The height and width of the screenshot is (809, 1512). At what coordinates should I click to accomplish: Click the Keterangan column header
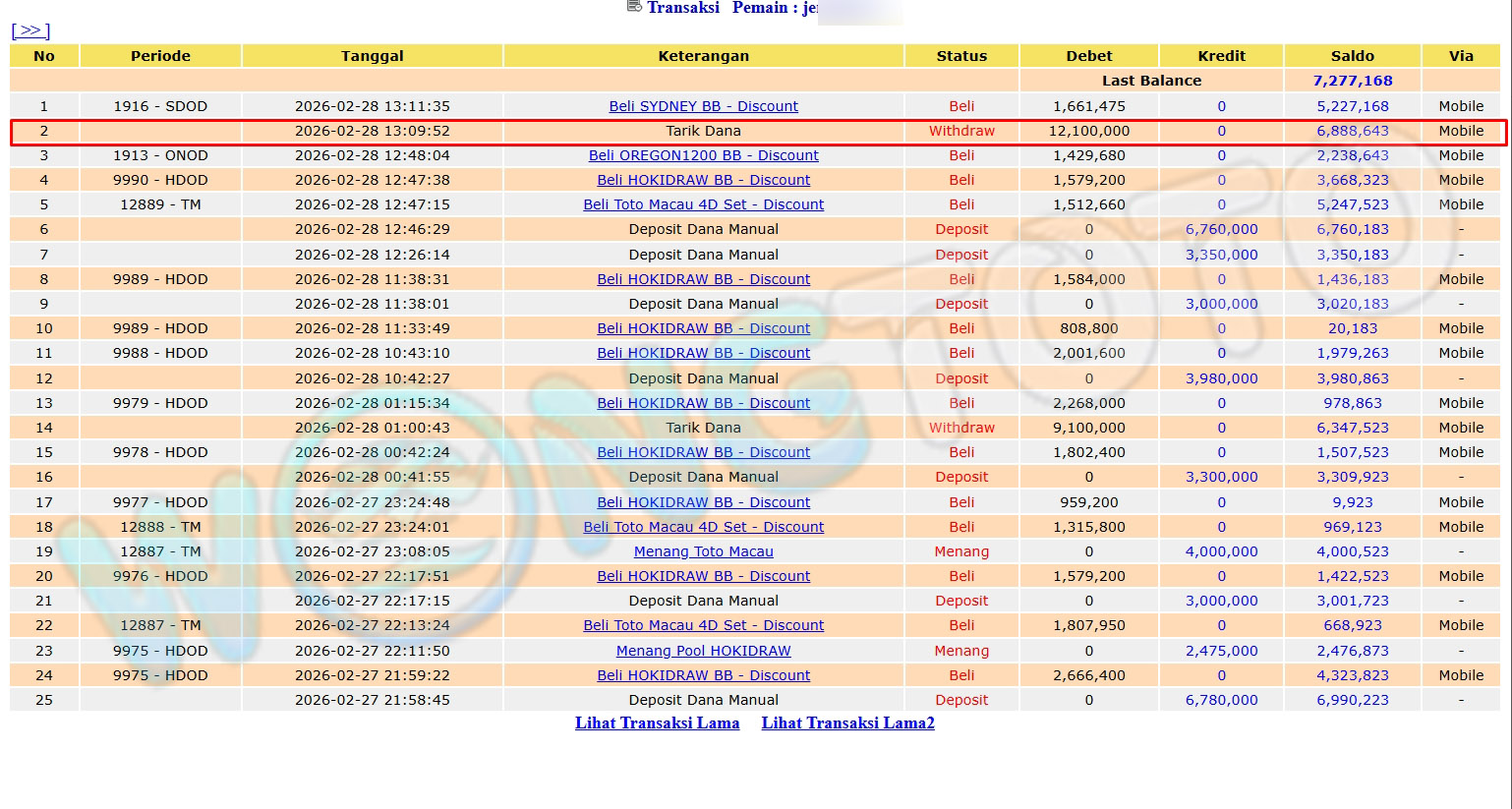pyautogui.click(x=703, y=56)
